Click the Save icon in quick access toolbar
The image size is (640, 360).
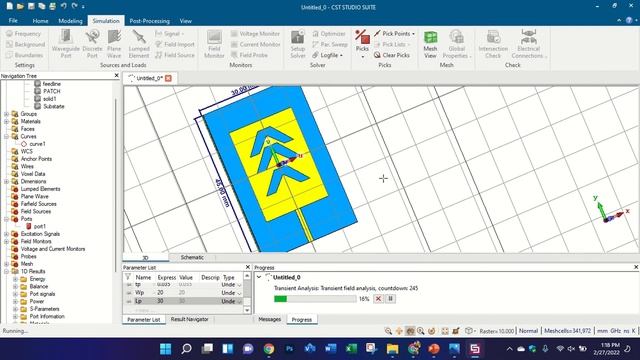pyautogui.click(x=31, y=7)
